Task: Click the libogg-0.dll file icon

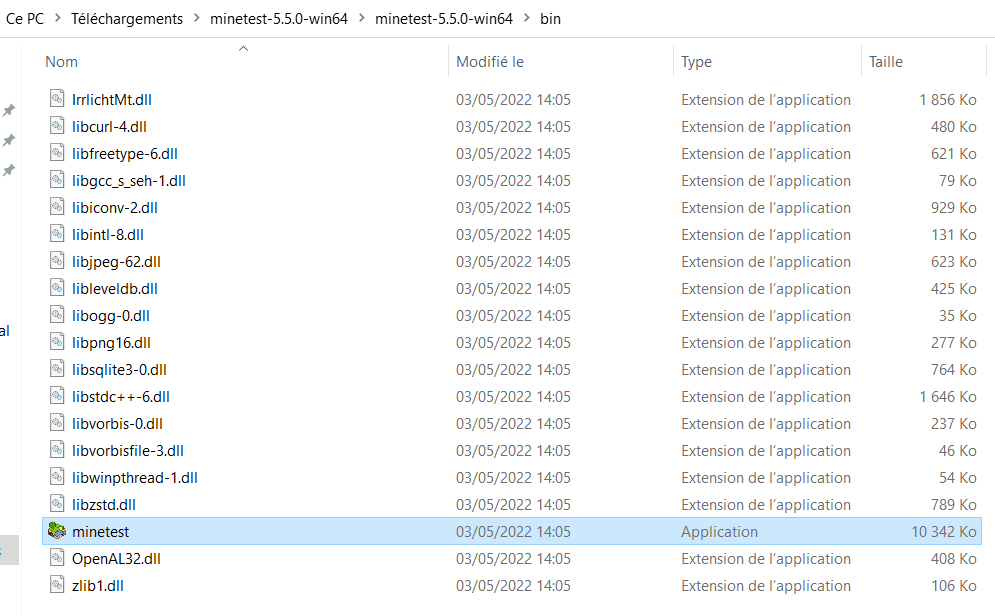Action: pos(57,315)
